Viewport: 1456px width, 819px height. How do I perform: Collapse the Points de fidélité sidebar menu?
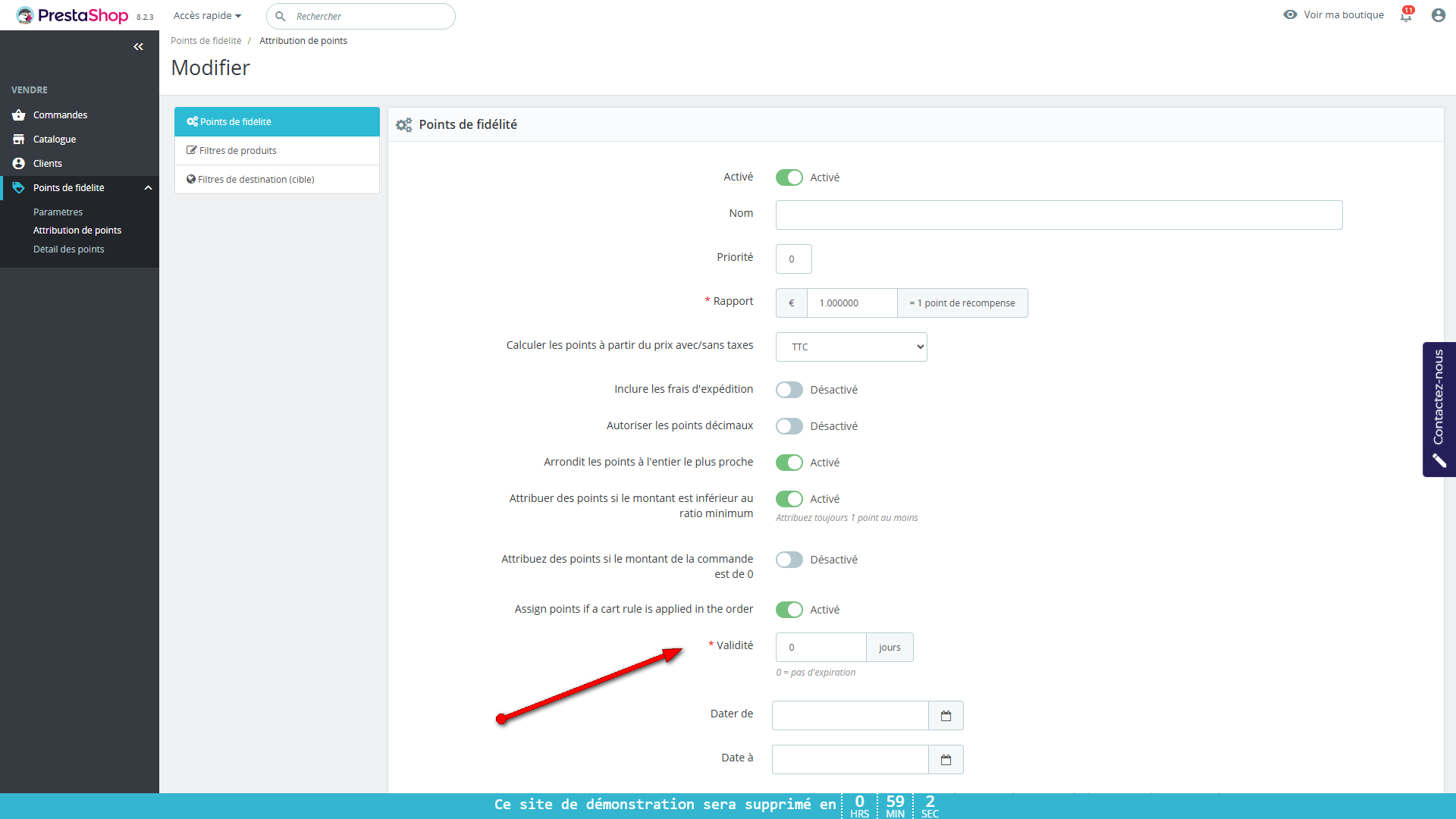tap(149, 188)
